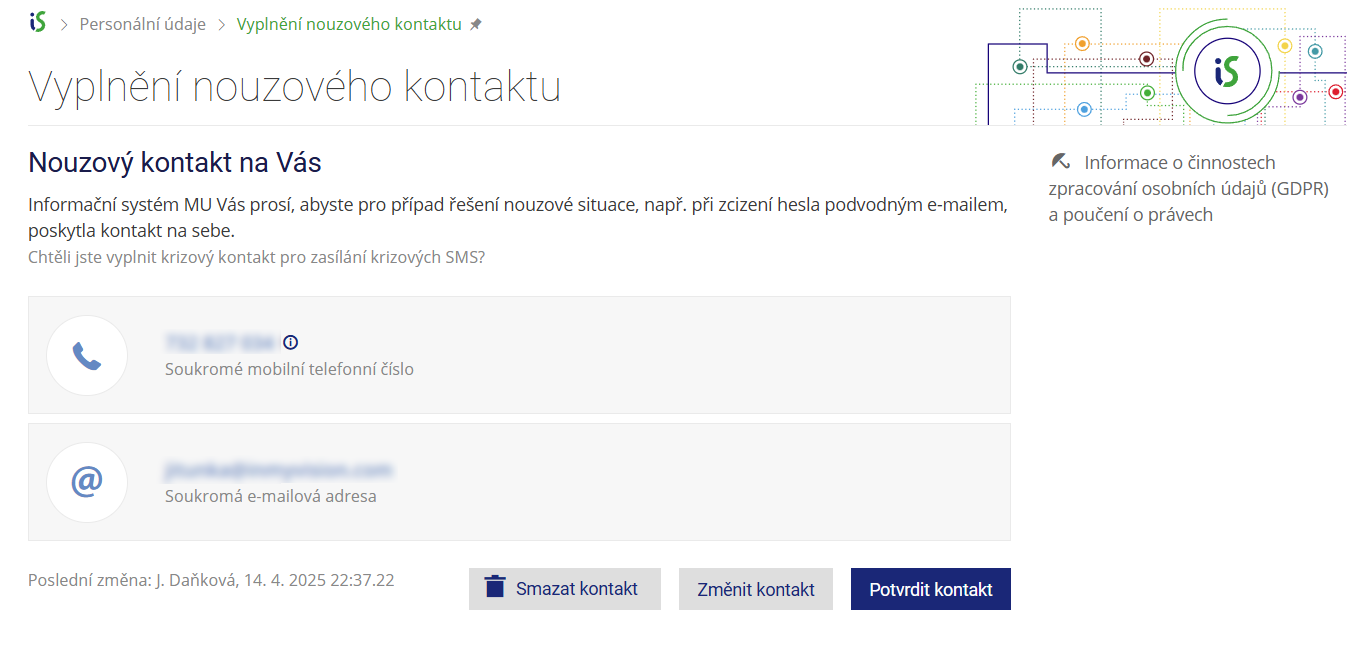1347x670 pixels.
Task: Click the Soukromé mobilní telefonní číslo label
Action: click(x=289, y=369)
